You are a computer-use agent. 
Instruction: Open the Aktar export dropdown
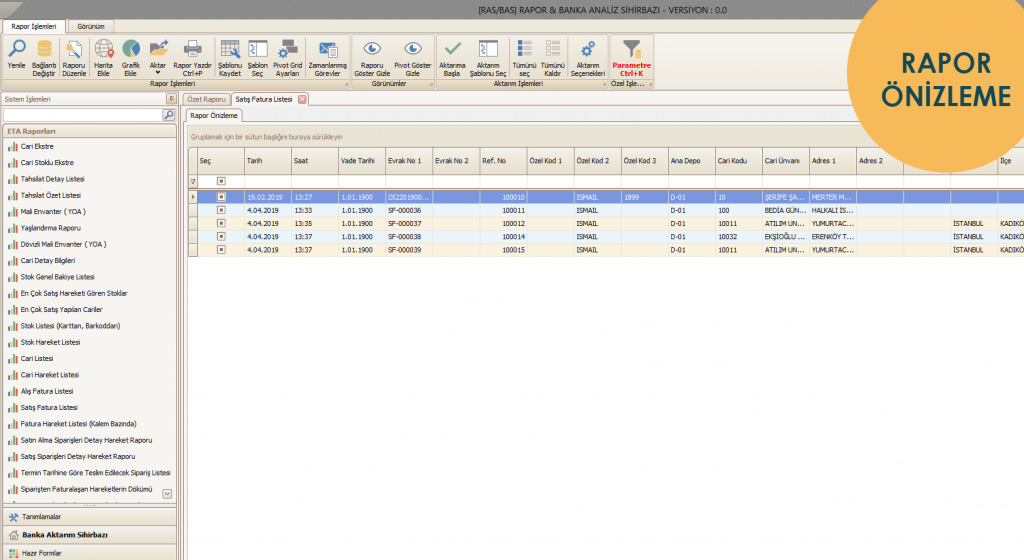coord(158,57)
